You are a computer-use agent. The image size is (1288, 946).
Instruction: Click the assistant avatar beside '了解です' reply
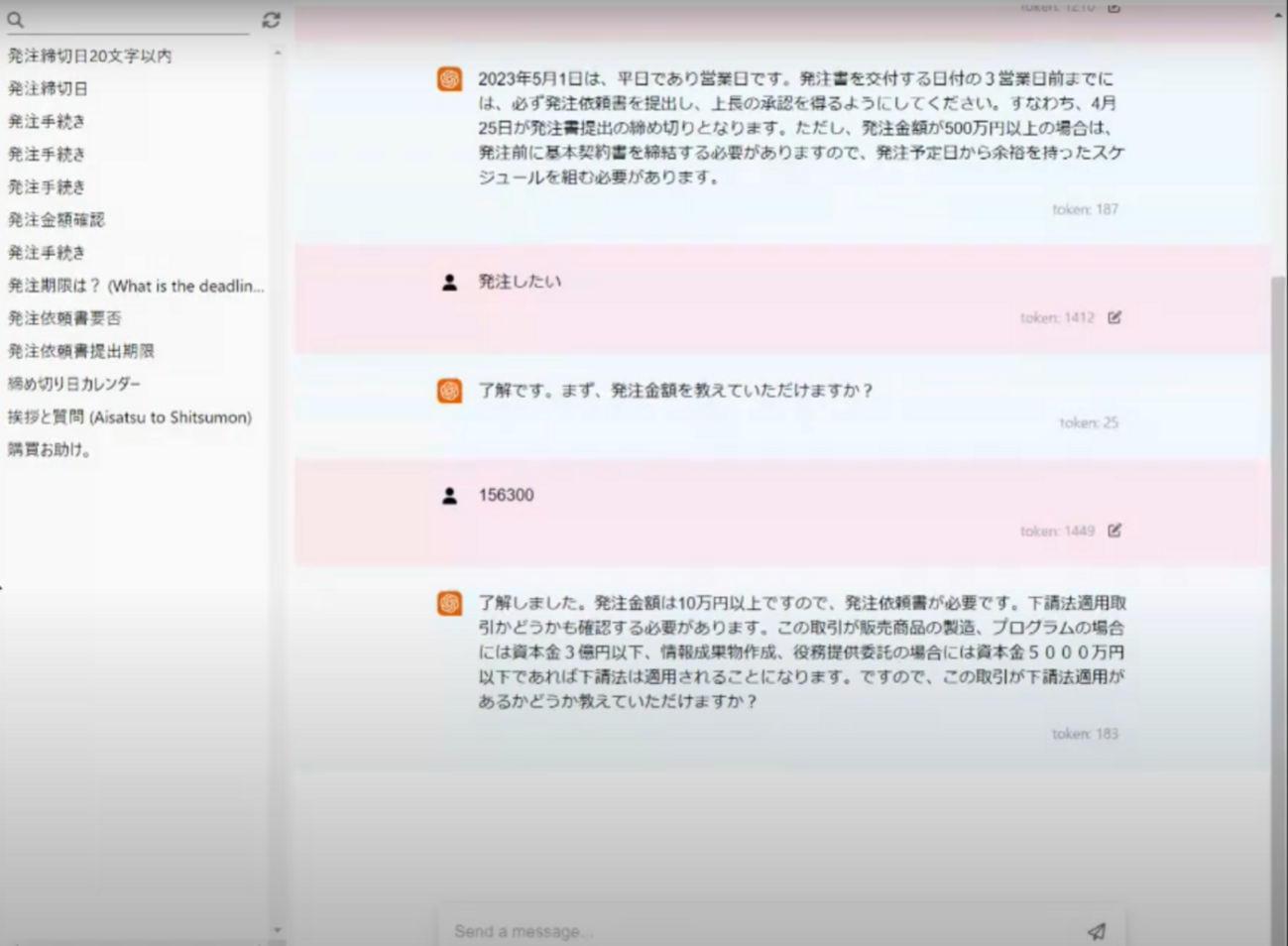(449, 391)
